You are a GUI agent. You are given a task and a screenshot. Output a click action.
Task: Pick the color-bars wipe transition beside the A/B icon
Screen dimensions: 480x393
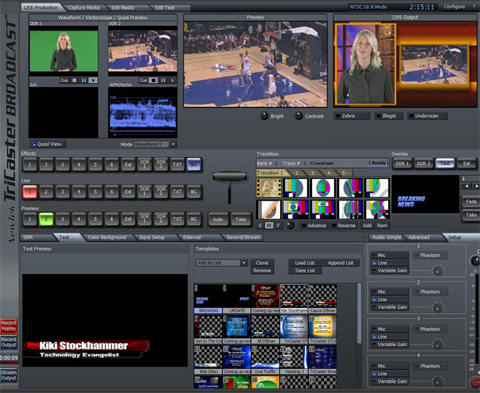click(x=296, y=188)
